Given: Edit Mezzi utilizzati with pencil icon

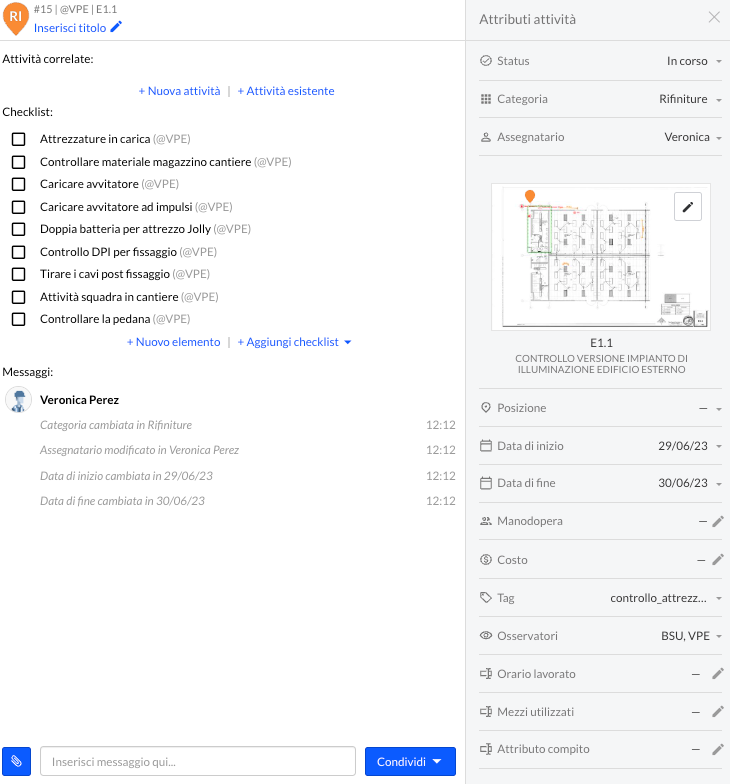Looking at the screenshot, I should click(x=717, y=712).
